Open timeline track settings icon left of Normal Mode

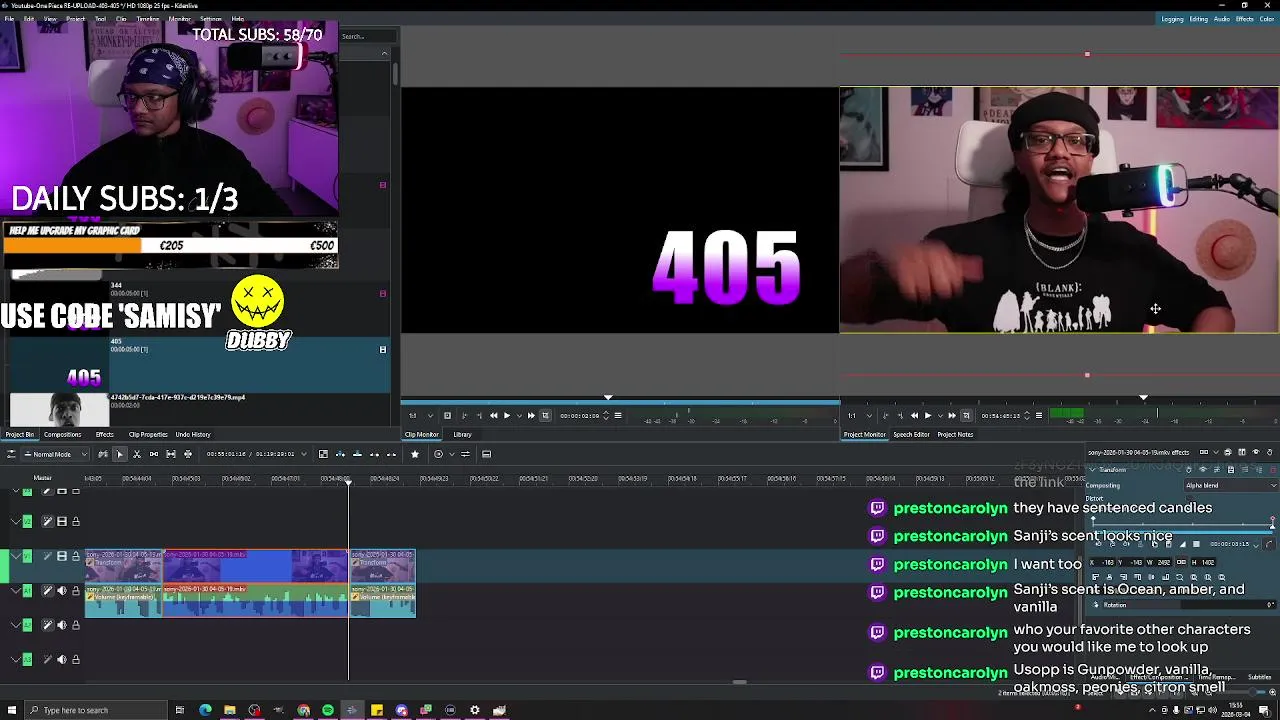pos(11,454)
